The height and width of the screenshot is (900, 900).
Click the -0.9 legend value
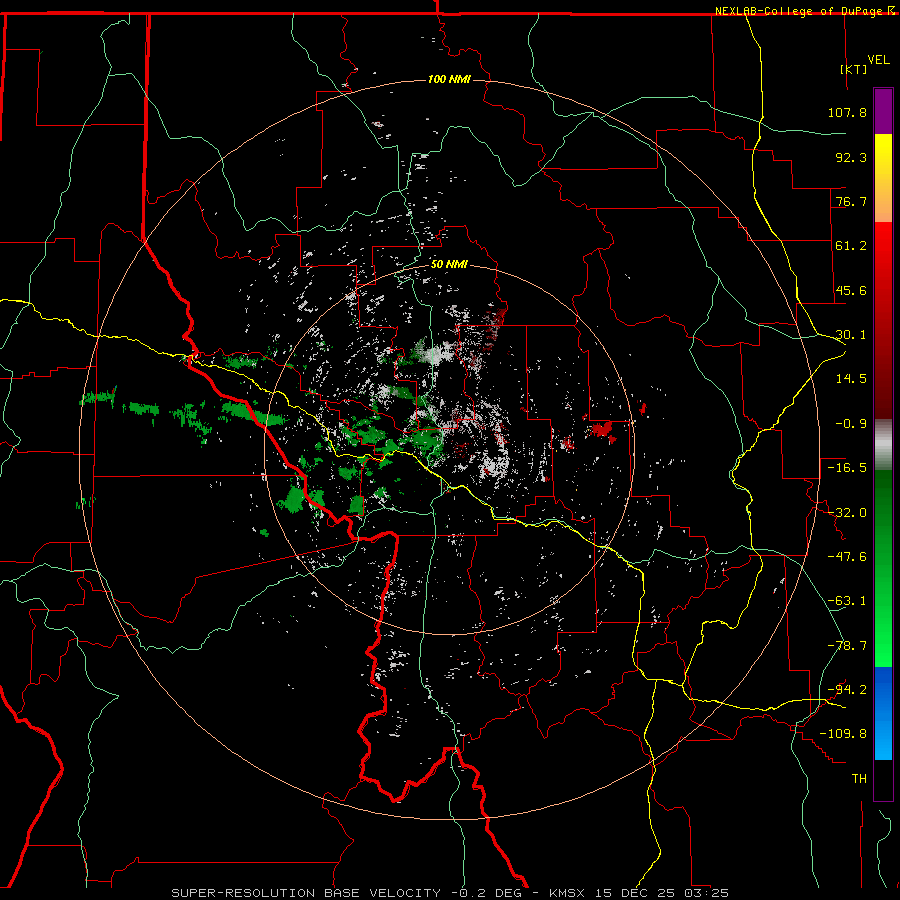[x=851, y=424]
